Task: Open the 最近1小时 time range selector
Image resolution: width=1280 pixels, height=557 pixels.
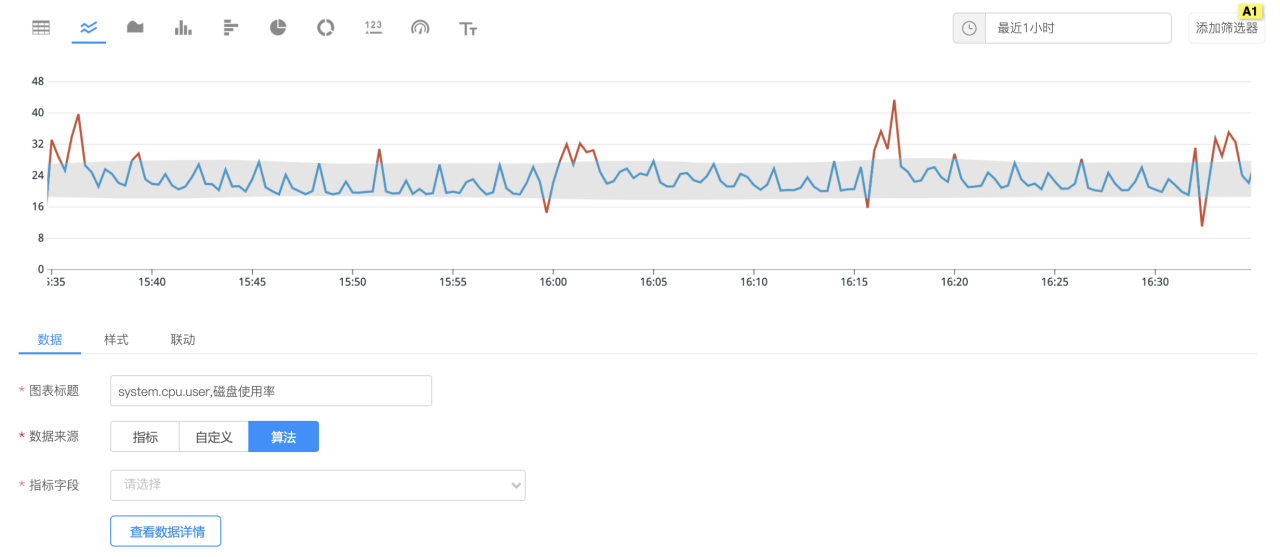Action: [1078, 28]
